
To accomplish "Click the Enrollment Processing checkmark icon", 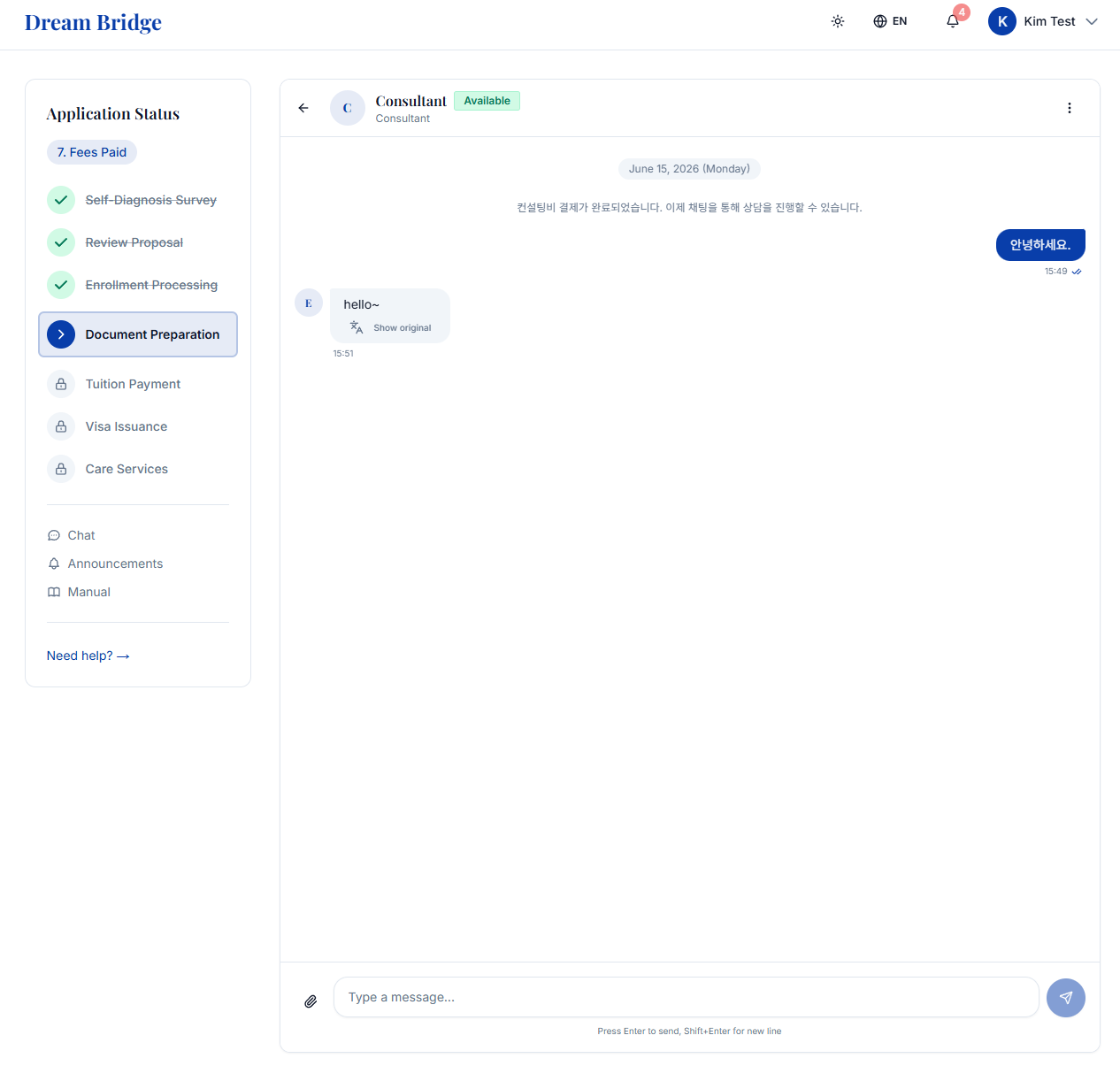I will point(61,285).
